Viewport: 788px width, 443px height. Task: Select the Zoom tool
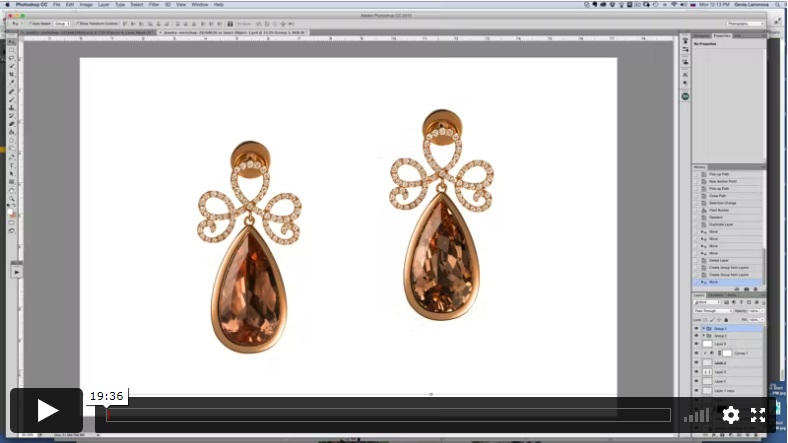(x=12, y=198)
